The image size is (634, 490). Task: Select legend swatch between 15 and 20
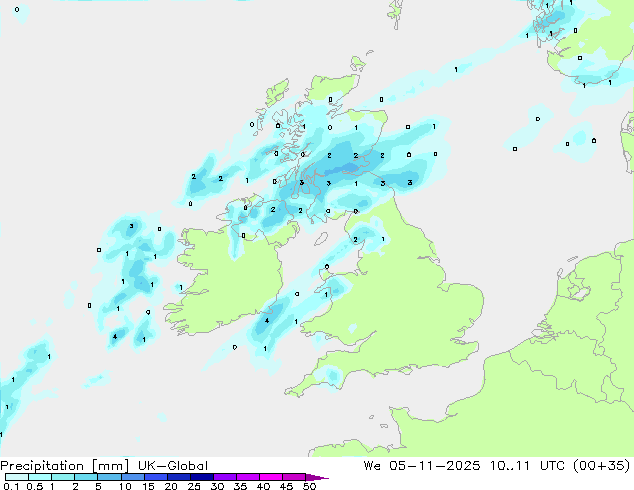155,477
